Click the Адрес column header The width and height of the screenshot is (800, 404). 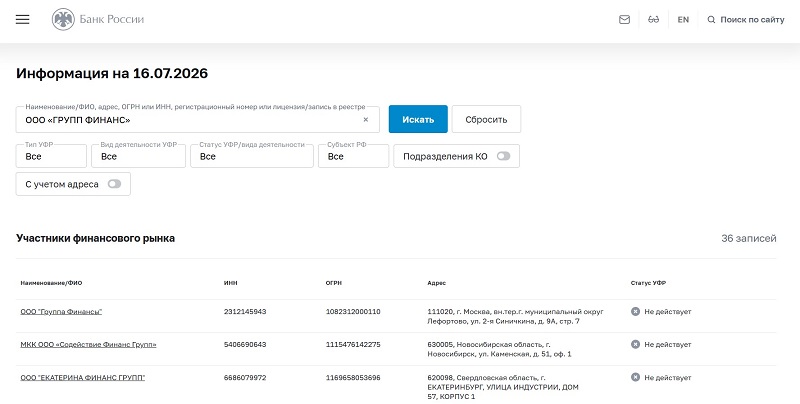pyautogui.click(x=437, y=283)
